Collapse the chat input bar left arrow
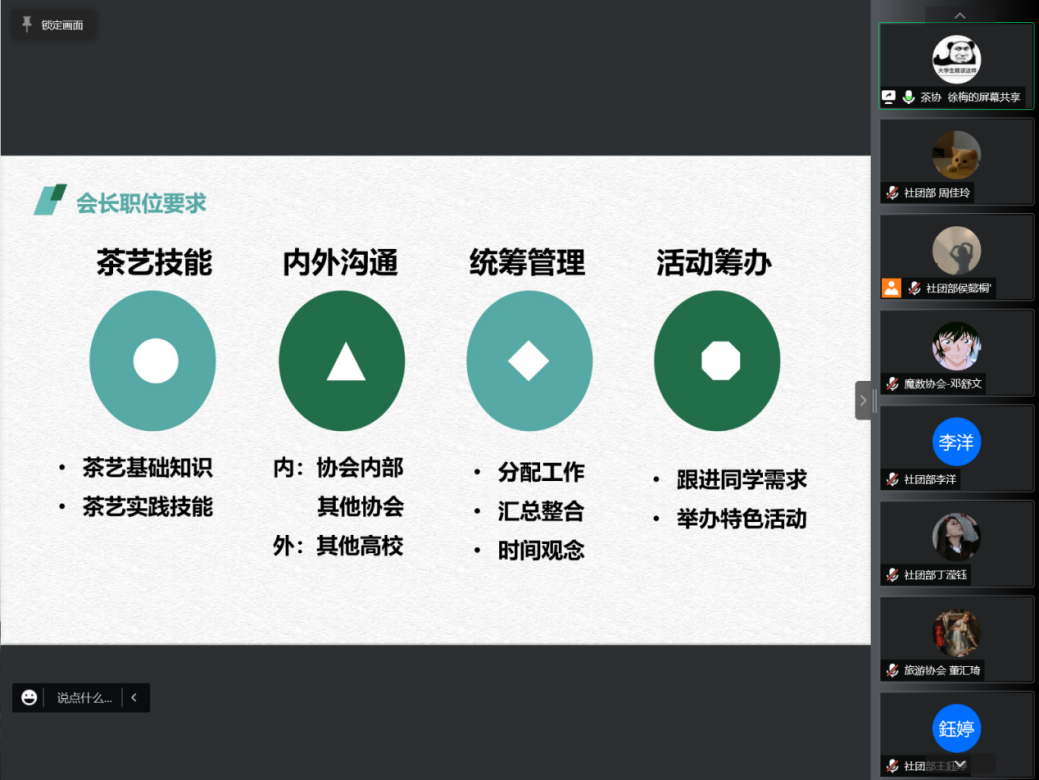Screen dimensions: 1039x780 click(x=134, y=698)
